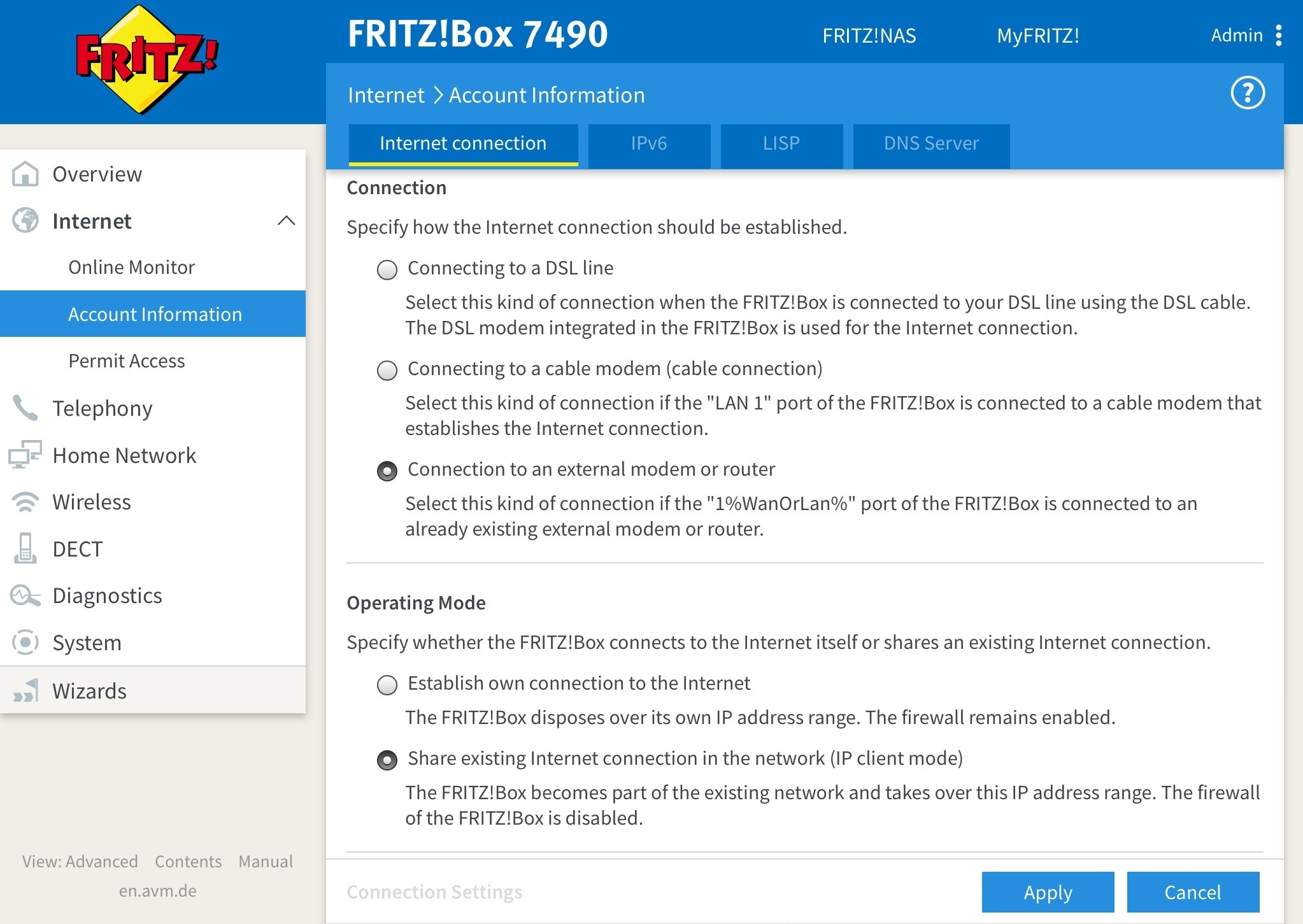Click the Overview house icon

tap(25, 174)
